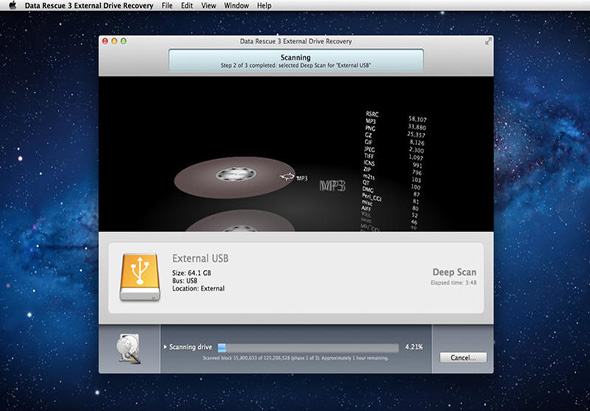The height and width of the screenshot is (411, 590).
Task: Click the spinning disk platter in the animation
Action: click(x=235, y=177)
